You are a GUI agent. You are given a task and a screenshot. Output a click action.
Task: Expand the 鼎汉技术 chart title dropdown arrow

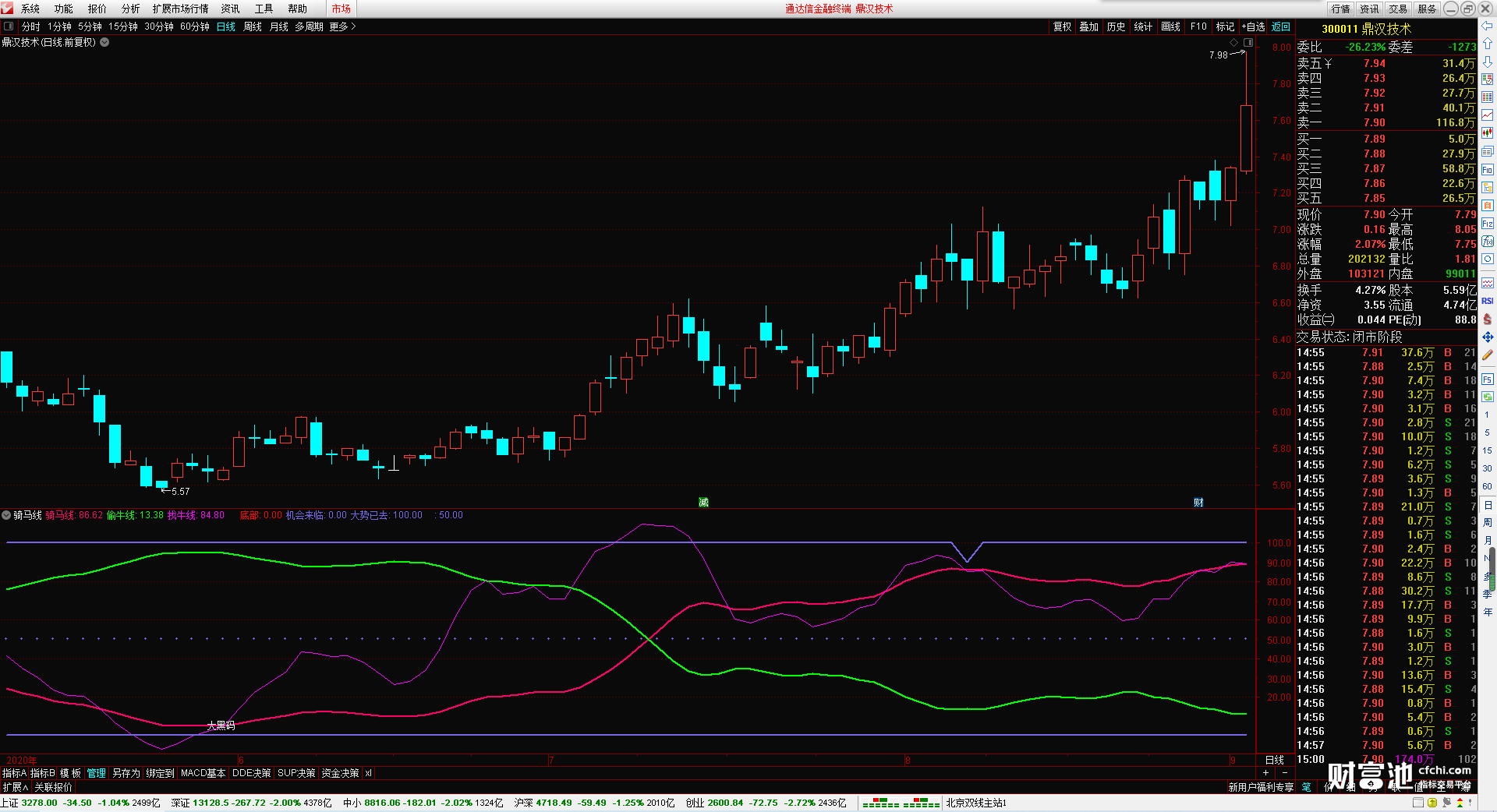104,42
